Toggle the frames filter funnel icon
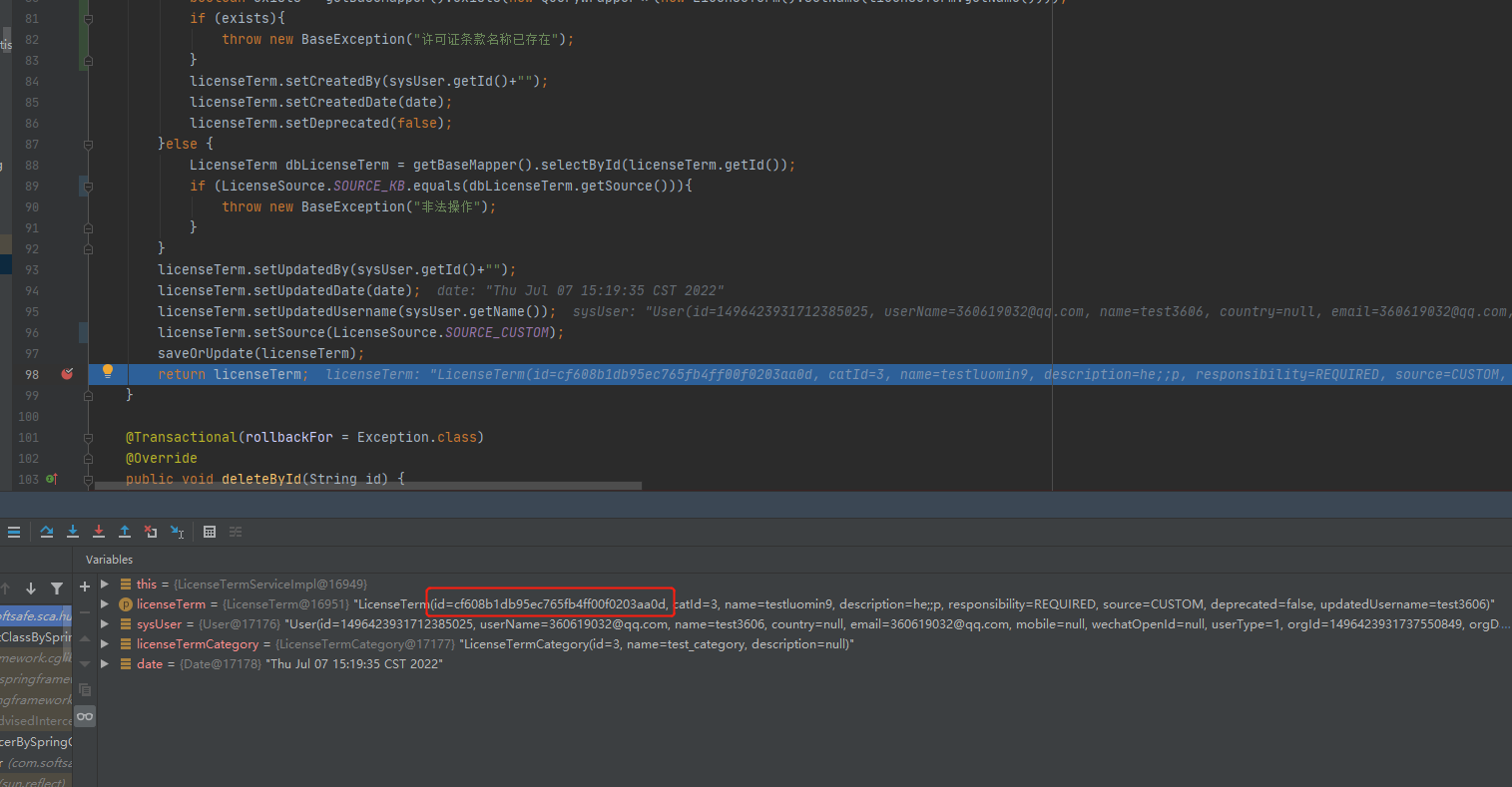 coord(57,589)
